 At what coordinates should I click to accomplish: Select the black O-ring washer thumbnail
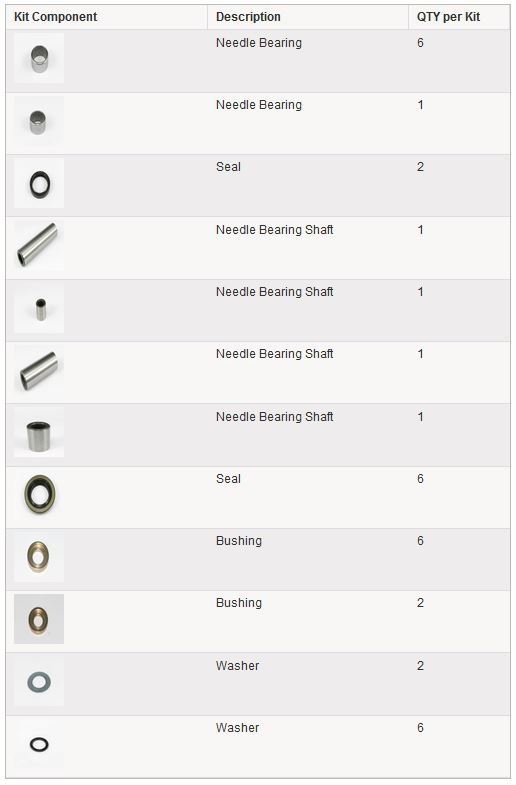39,744
